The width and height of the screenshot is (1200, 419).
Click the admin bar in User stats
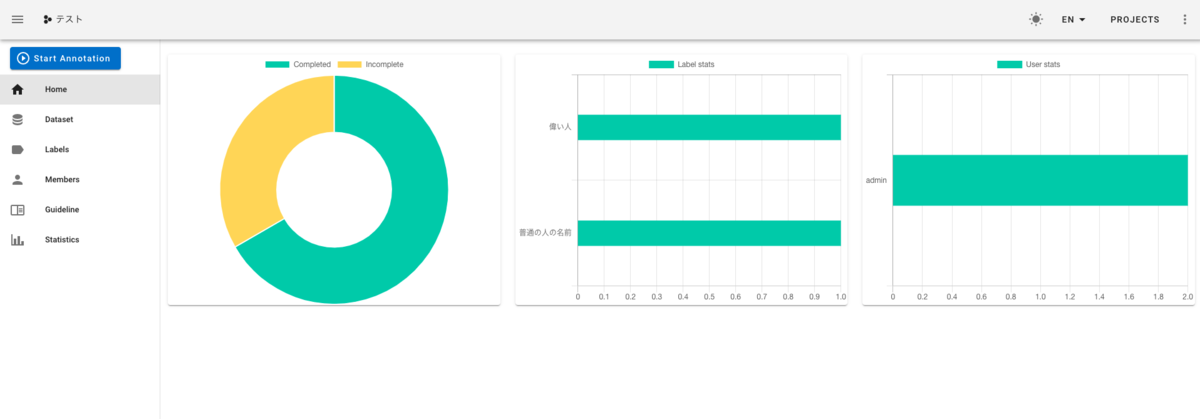tap(1040, 180)
